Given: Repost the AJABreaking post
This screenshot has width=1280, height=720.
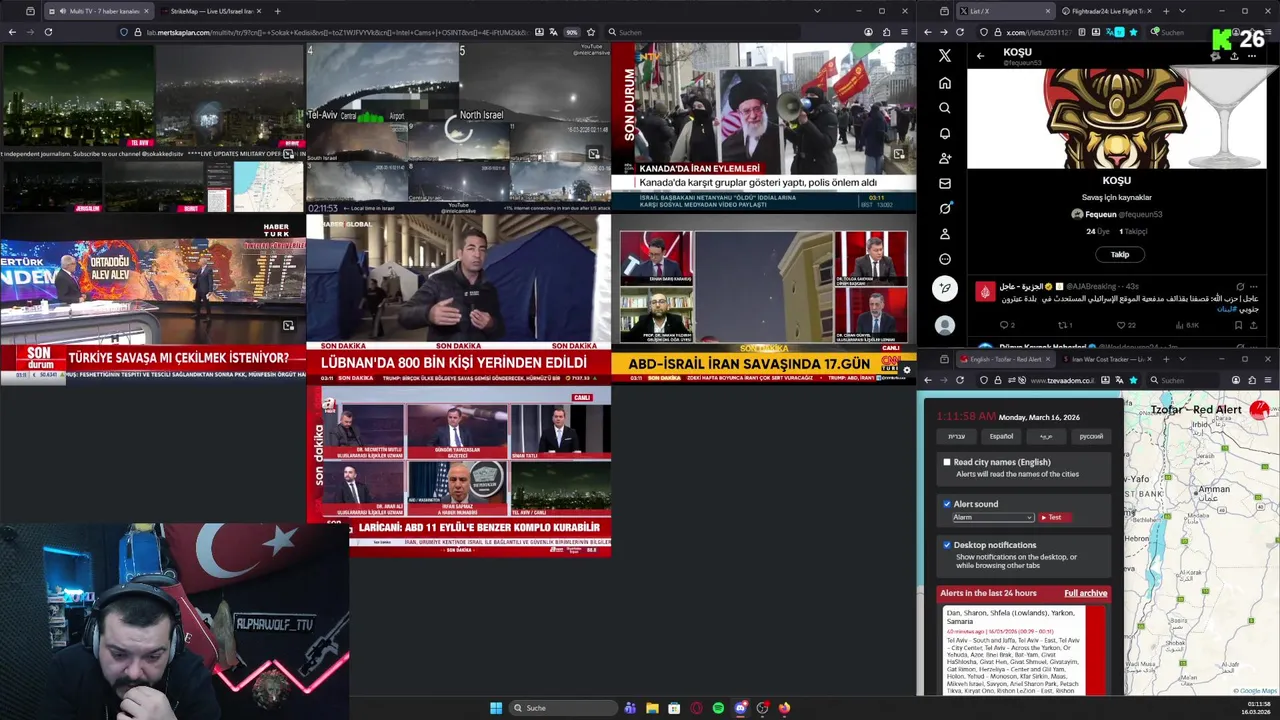Looking at the screenshot, I should (1066, 325).
